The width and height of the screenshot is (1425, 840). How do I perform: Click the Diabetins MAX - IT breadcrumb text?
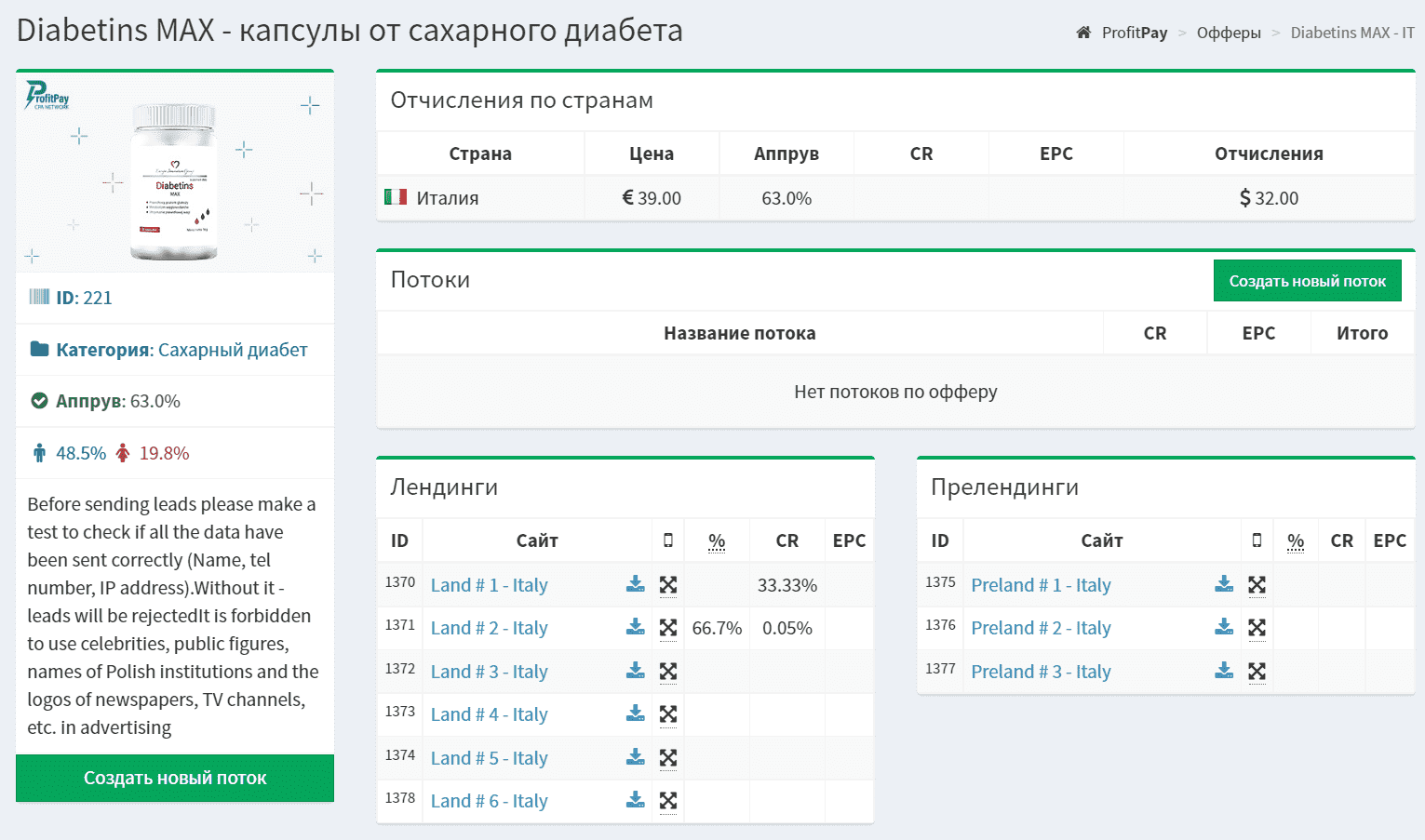pos(1352,33)
